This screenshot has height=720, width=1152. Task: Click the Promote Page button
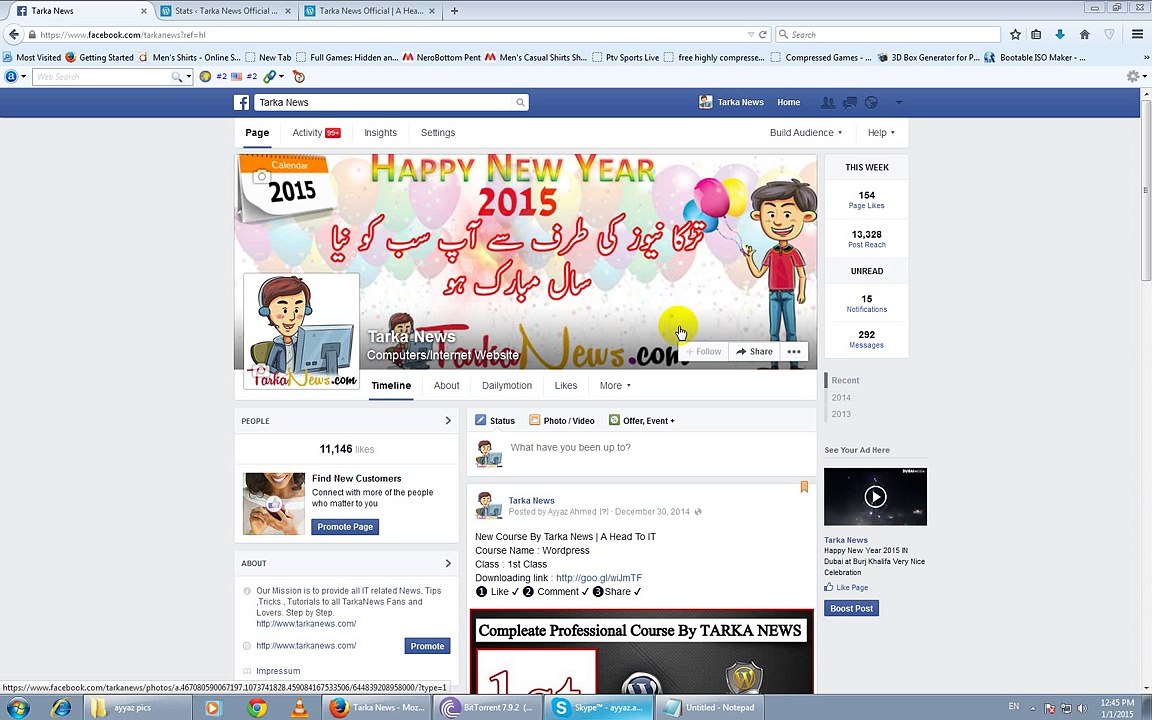(345, 527)
